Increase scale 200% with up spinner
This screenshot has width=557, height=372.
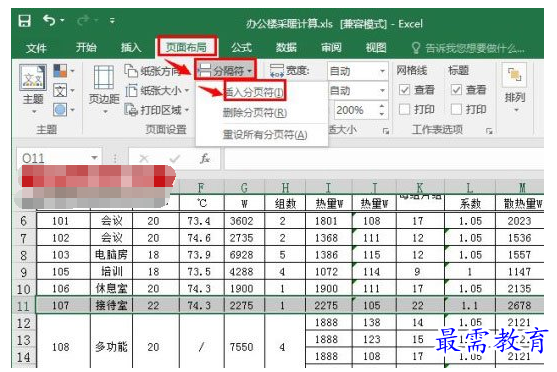pyautogui.click(x=382, y=106)
